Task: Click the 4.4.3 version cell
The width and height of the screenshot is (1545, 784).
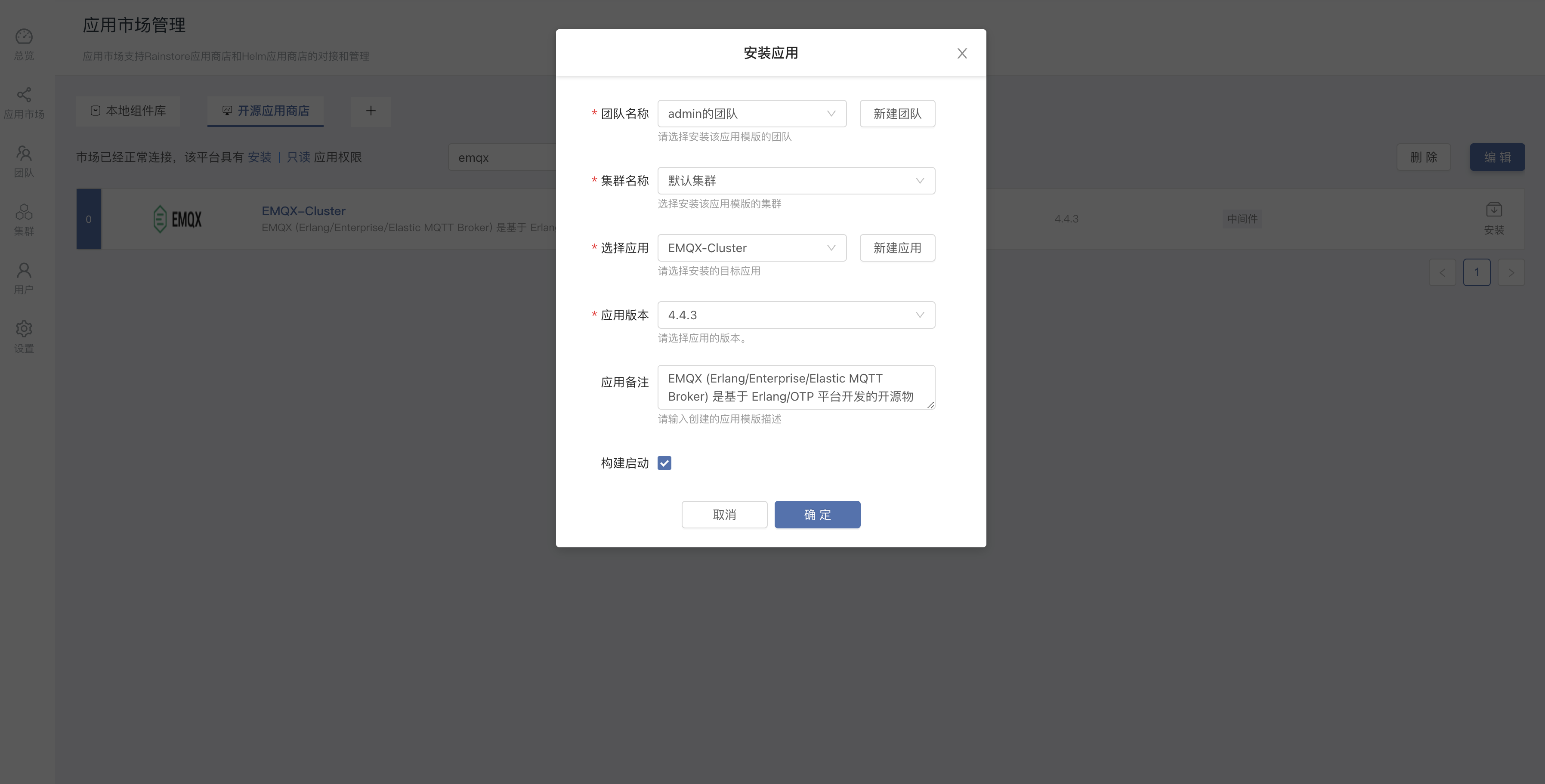Action: tap(1066, 219)
